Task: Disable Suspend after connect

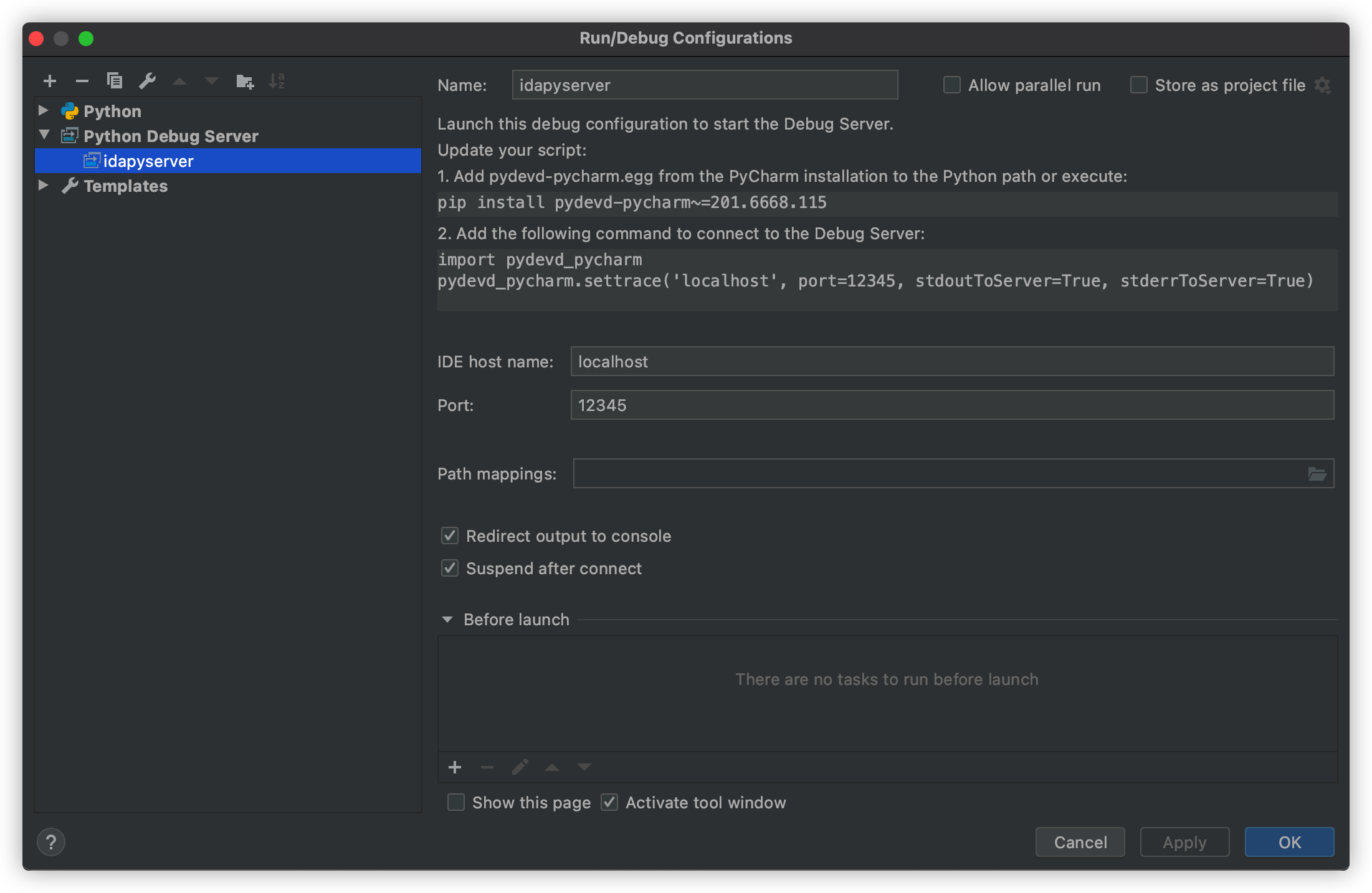Action: (x=450, y=569)
